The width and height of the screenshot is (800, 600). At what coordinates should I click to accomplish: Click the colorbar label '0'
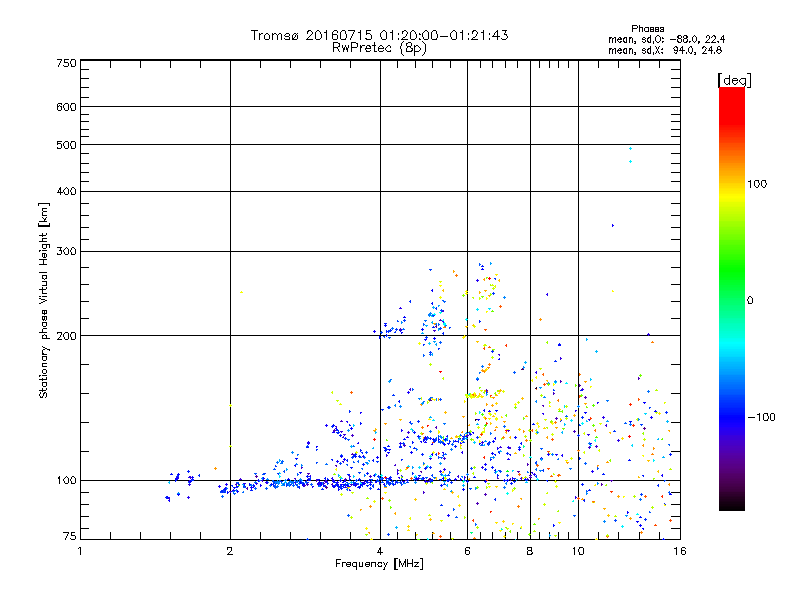(750, 301)
